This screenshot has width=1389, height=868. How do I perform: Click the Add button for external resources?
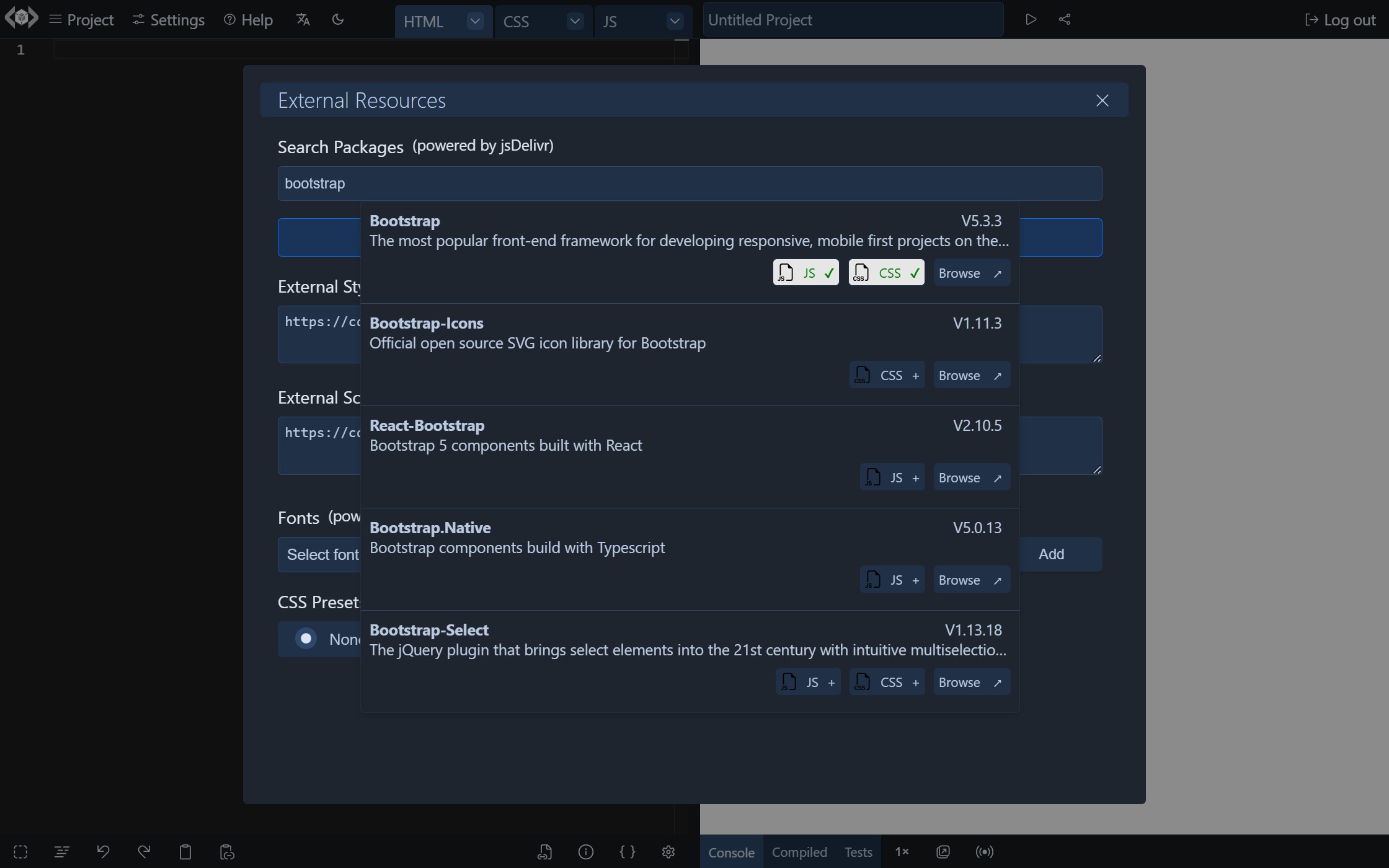click(1052, 554)
